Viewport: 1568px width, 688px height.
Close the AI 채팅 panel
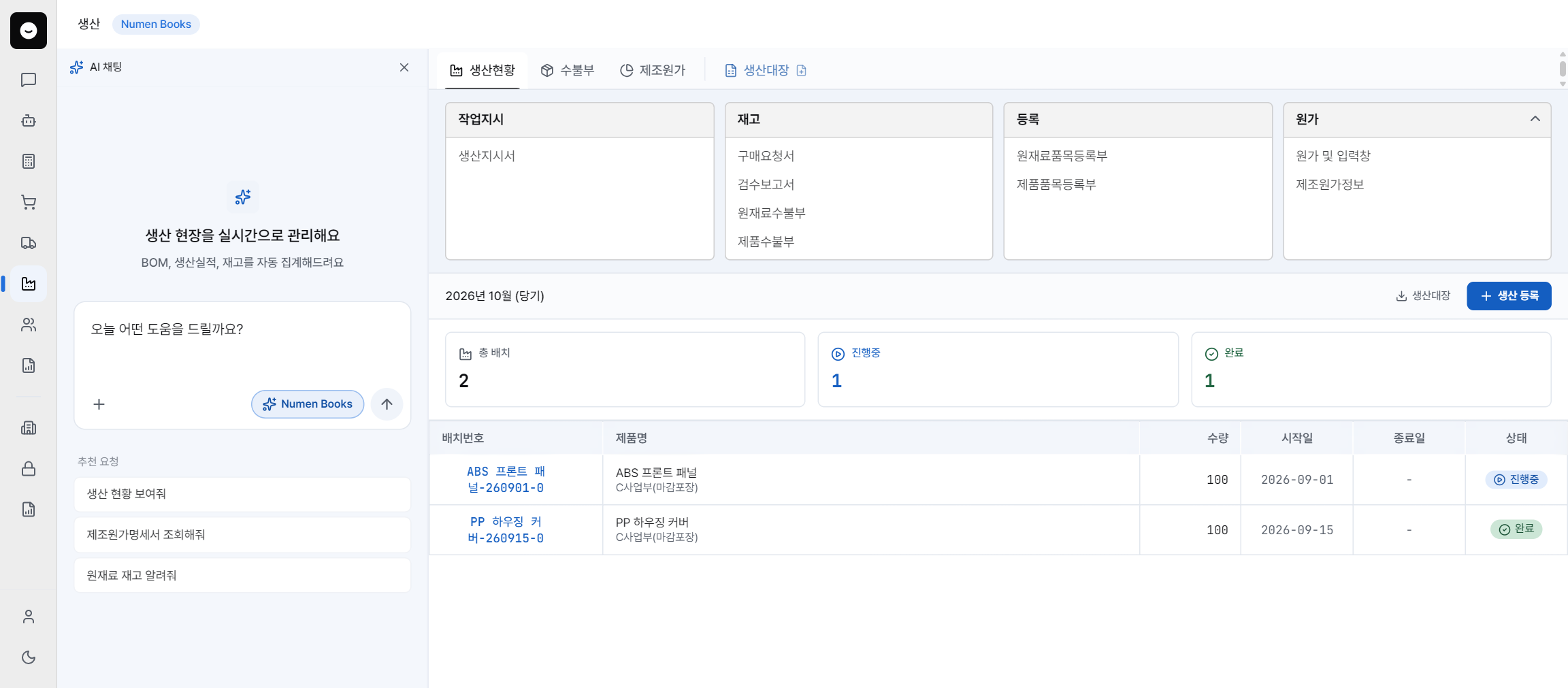(x=404, y=67)
